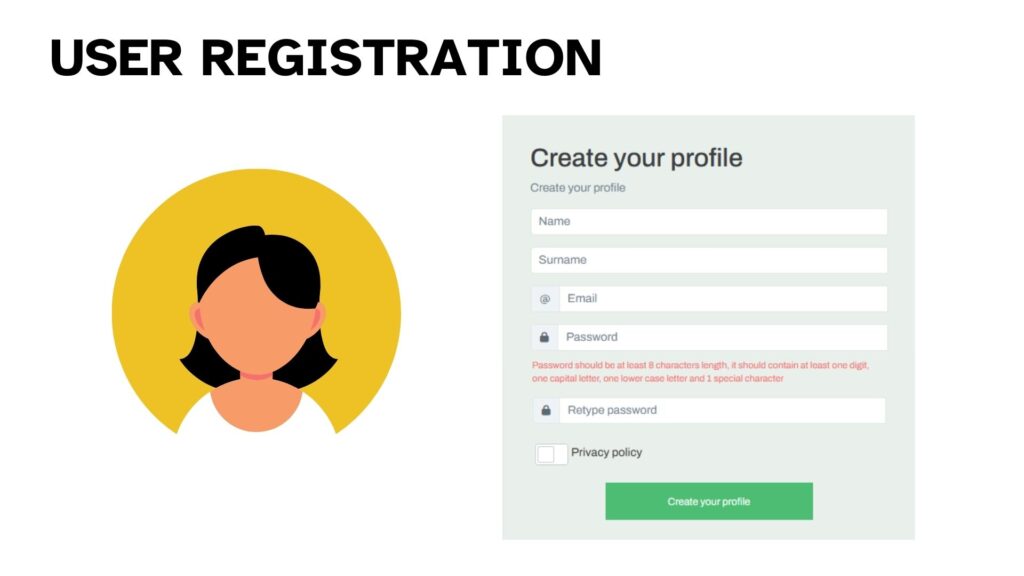Click the lock icon beside Password
Screen dimensions: 1024x576
(x=544, y=337)
